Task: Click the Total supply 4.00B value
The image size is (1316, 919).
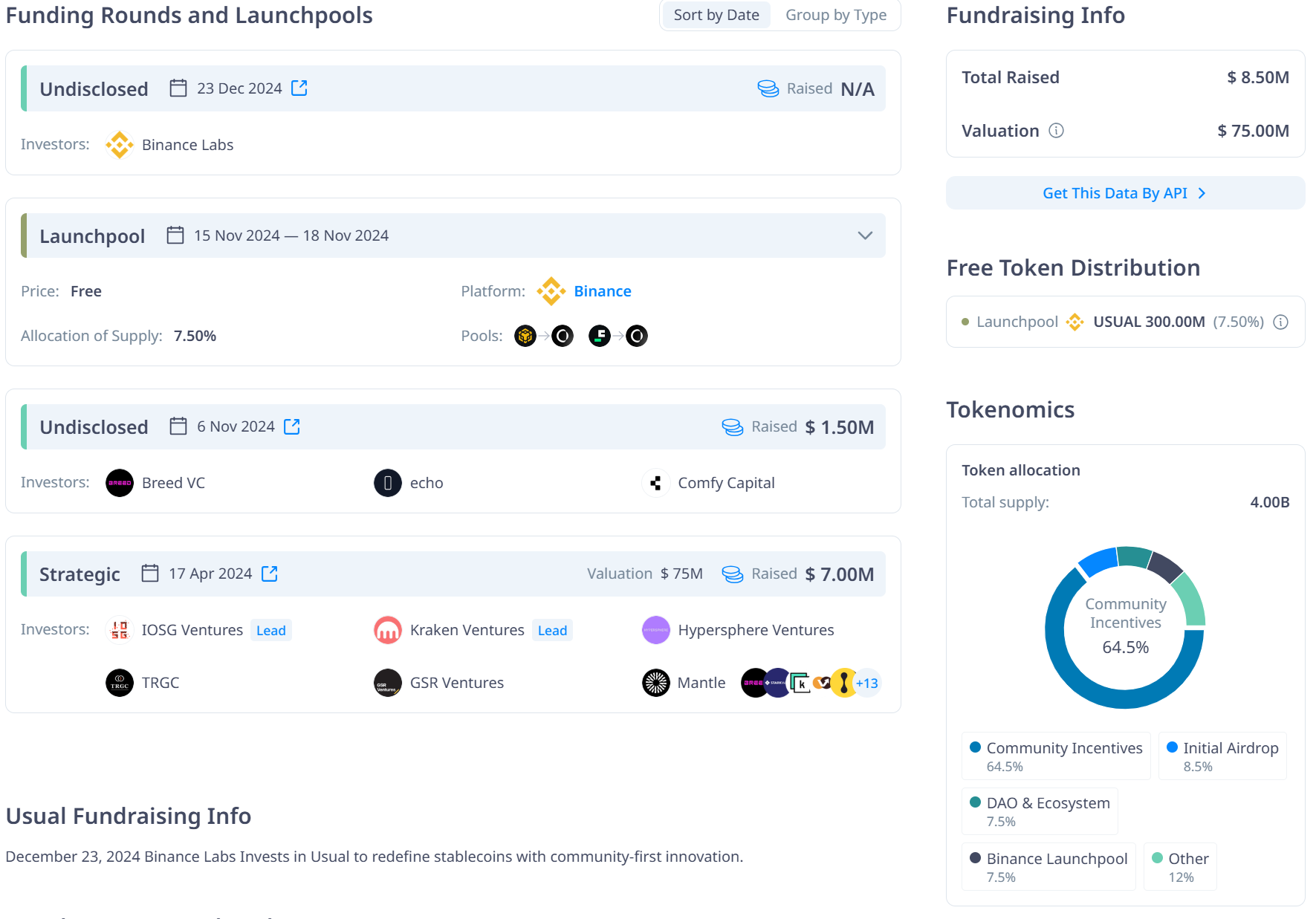Action: click(x=1269, y=502)
